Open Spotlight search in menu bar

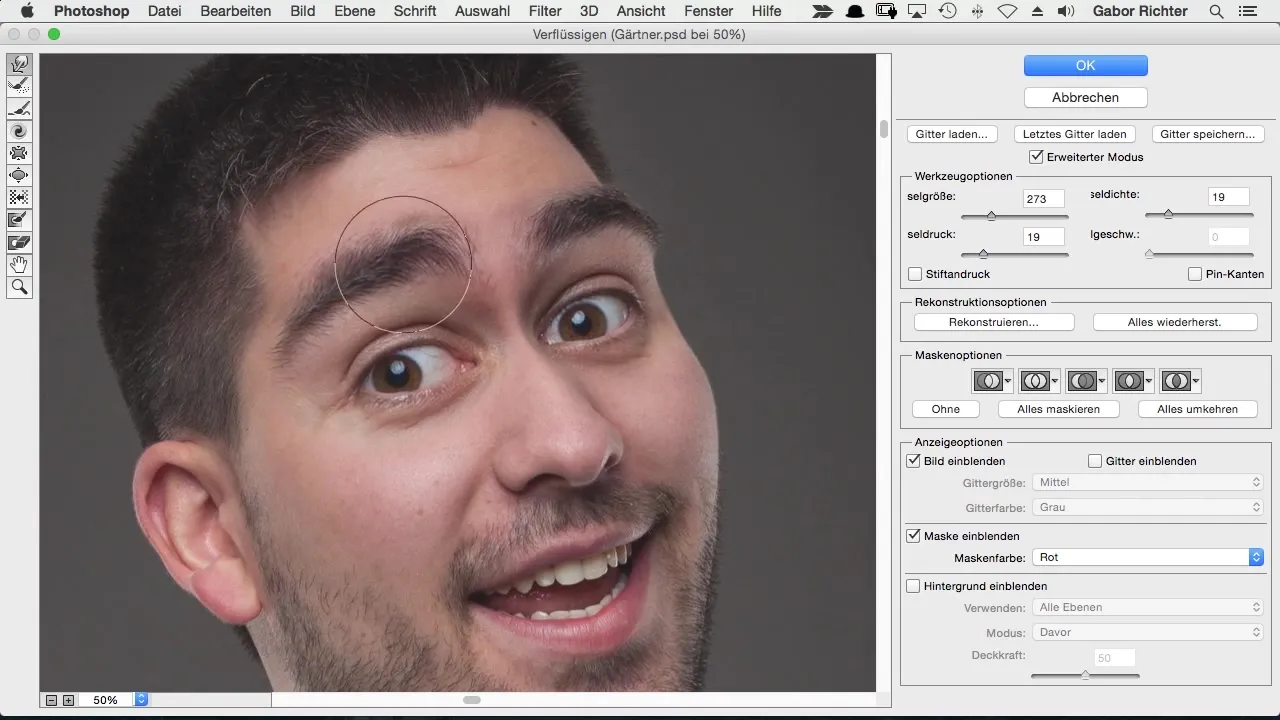click(x=1216, y=11)
